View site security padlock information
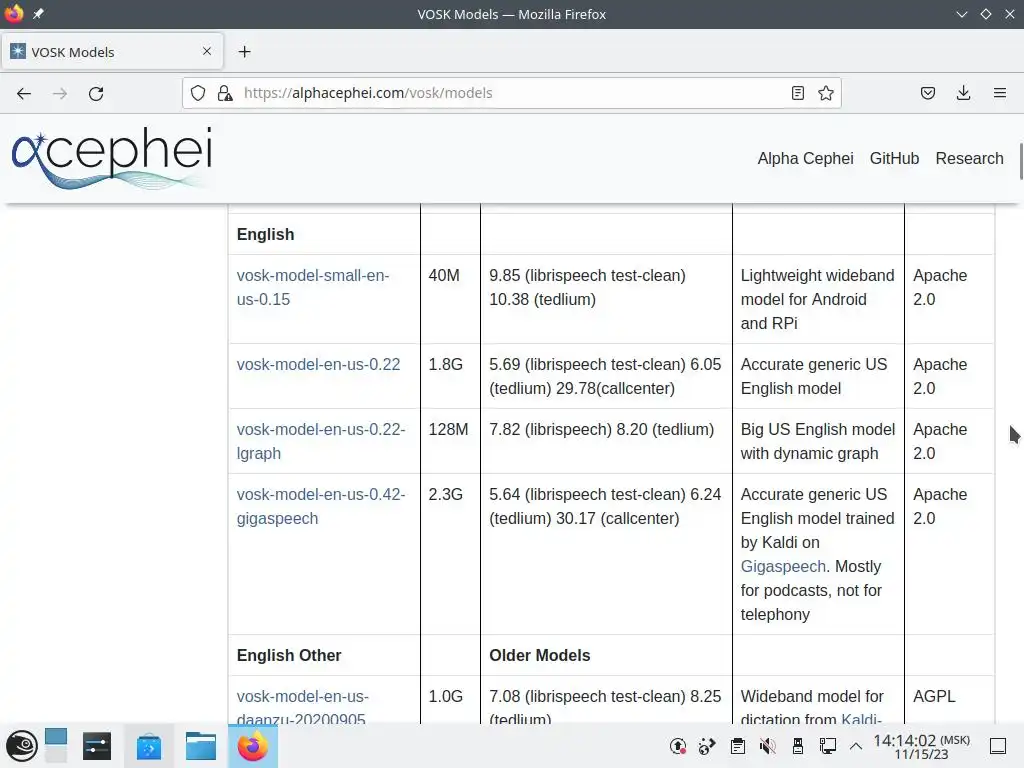The width and height of the screenshot is (1024, 768). pyautogui.click(x=225, y=93)
